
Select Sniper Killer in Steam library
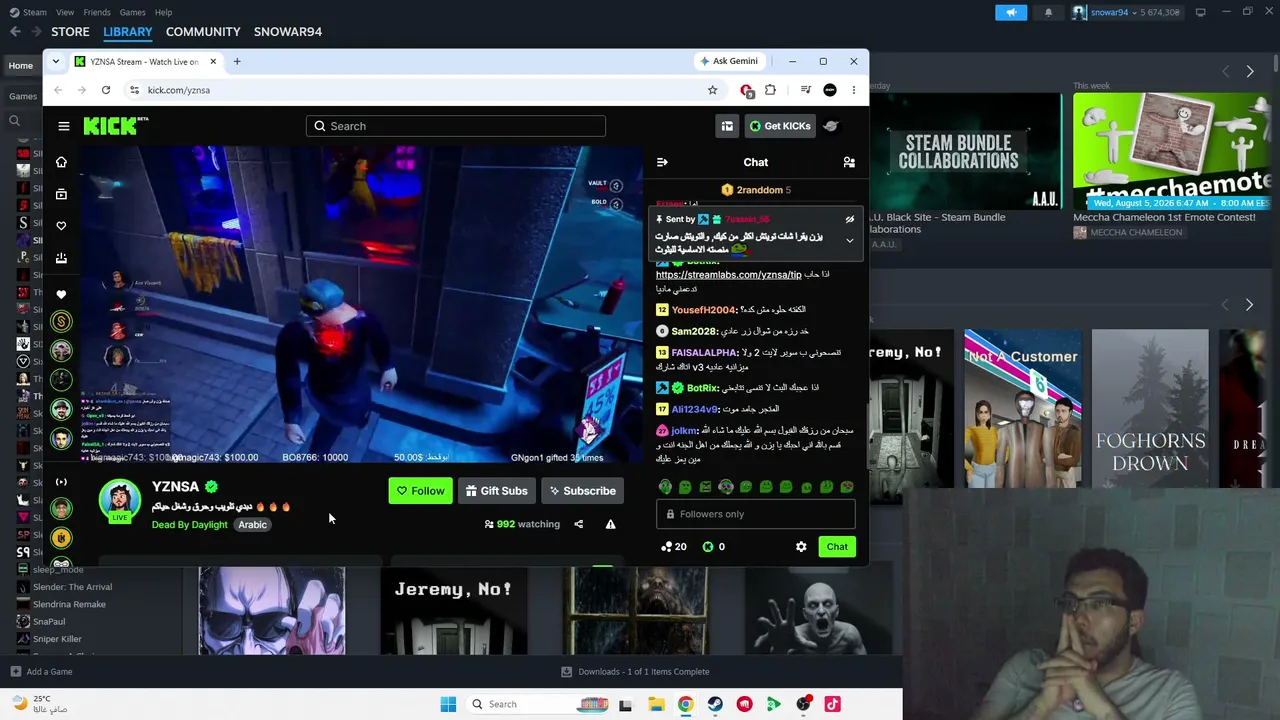pyautogui.click(x=57, y=639)
